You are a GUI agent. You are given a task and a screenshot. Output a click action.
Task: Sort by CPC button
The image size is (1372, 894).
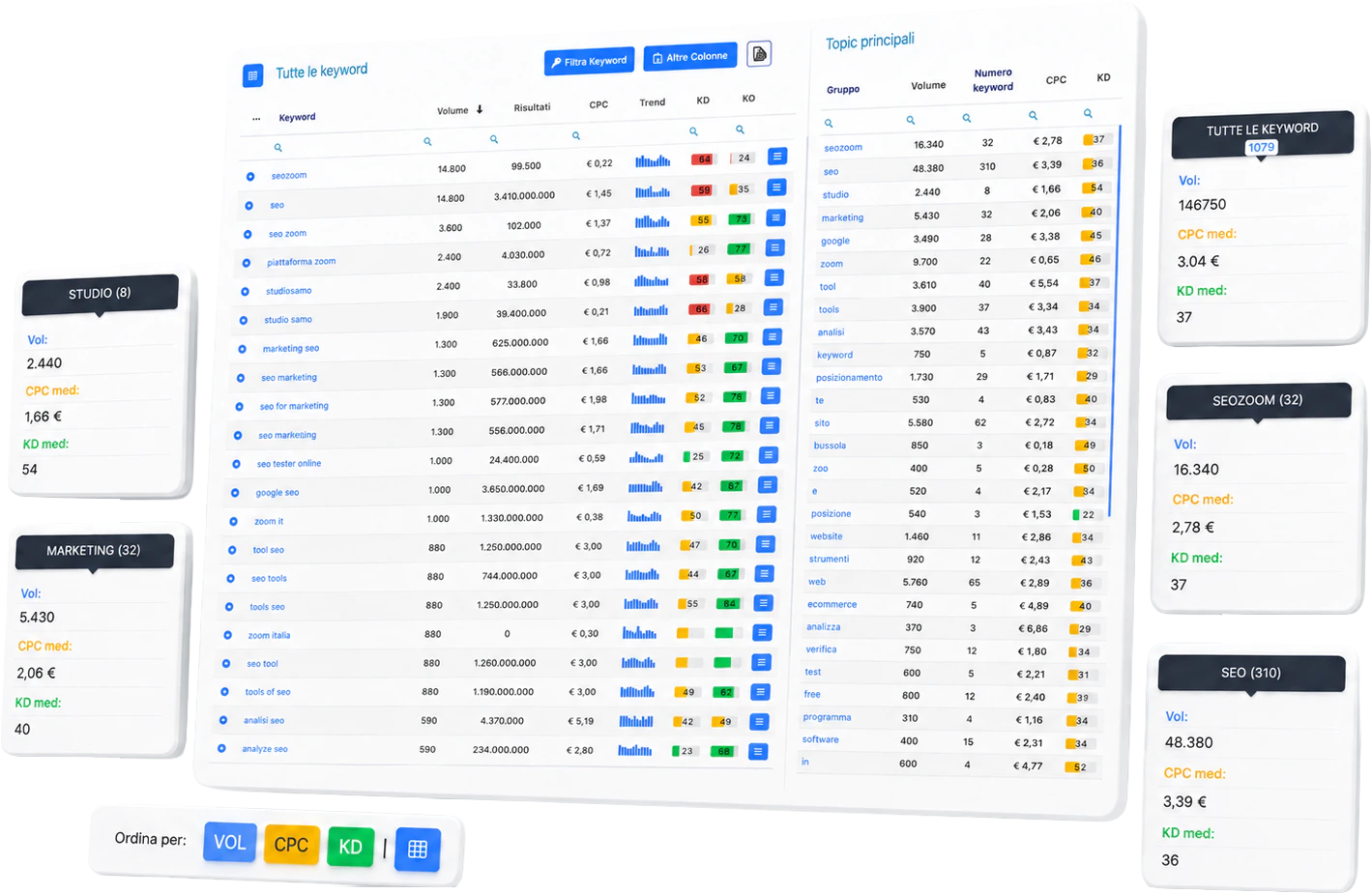(291, 846)
